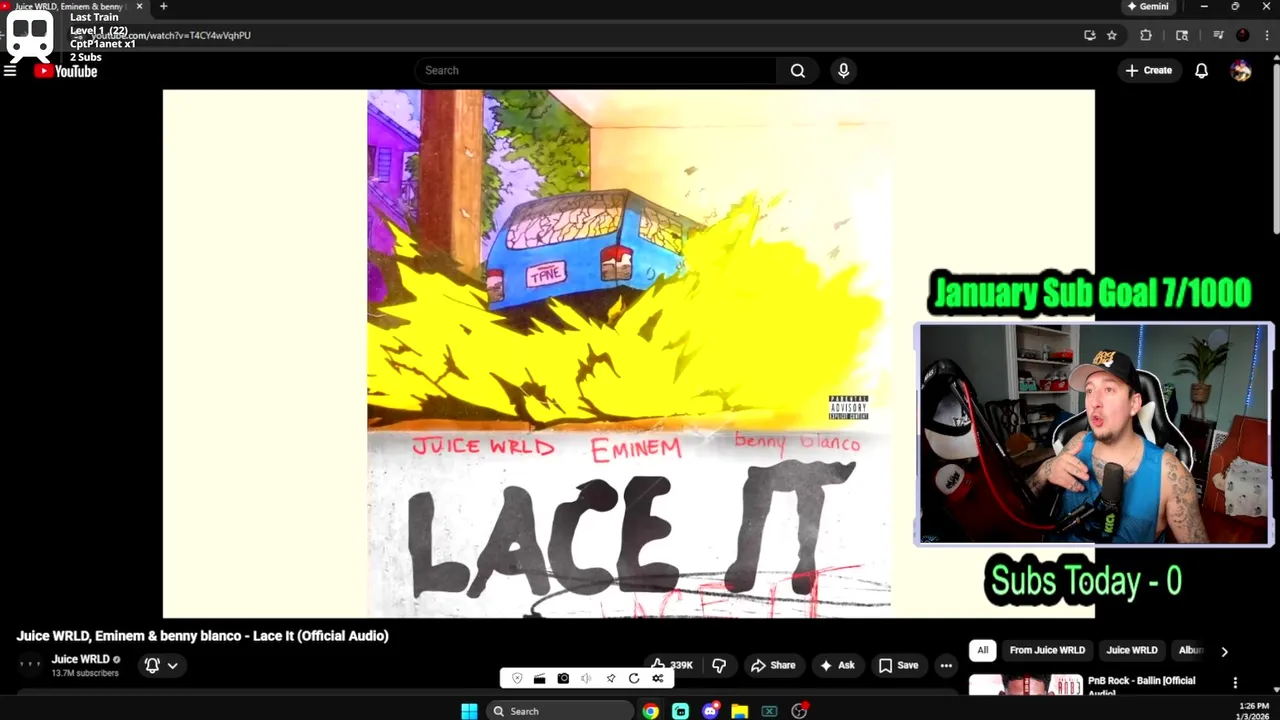Ask about this video

[837, 665]
